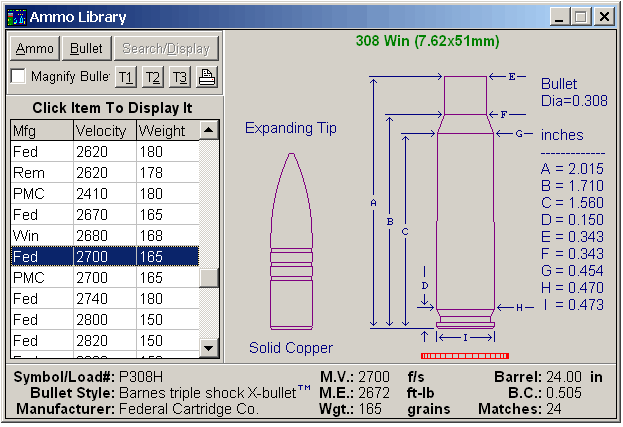Click the red scale bar under the cartridge
The width and height of the screenshot is (623, 427).
coord(465,356)
